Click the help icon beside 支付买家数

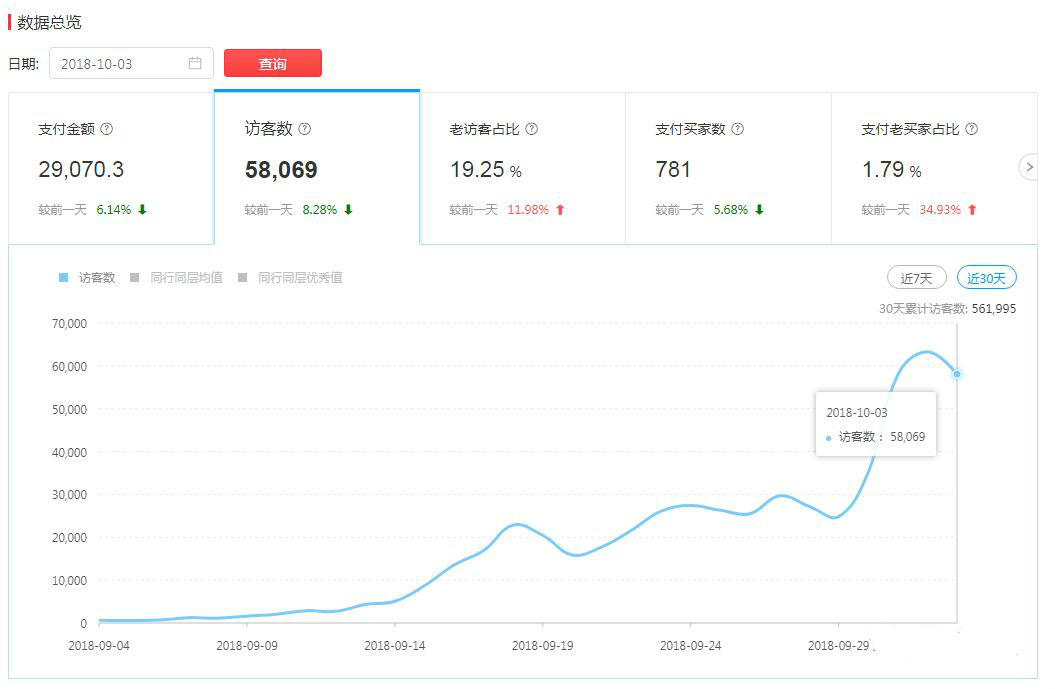coord(736,128)
